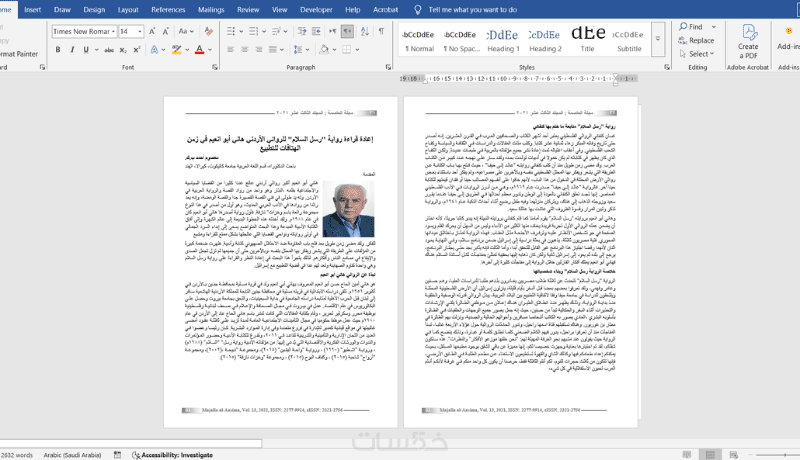Apply Shading paint bucket

323,49
